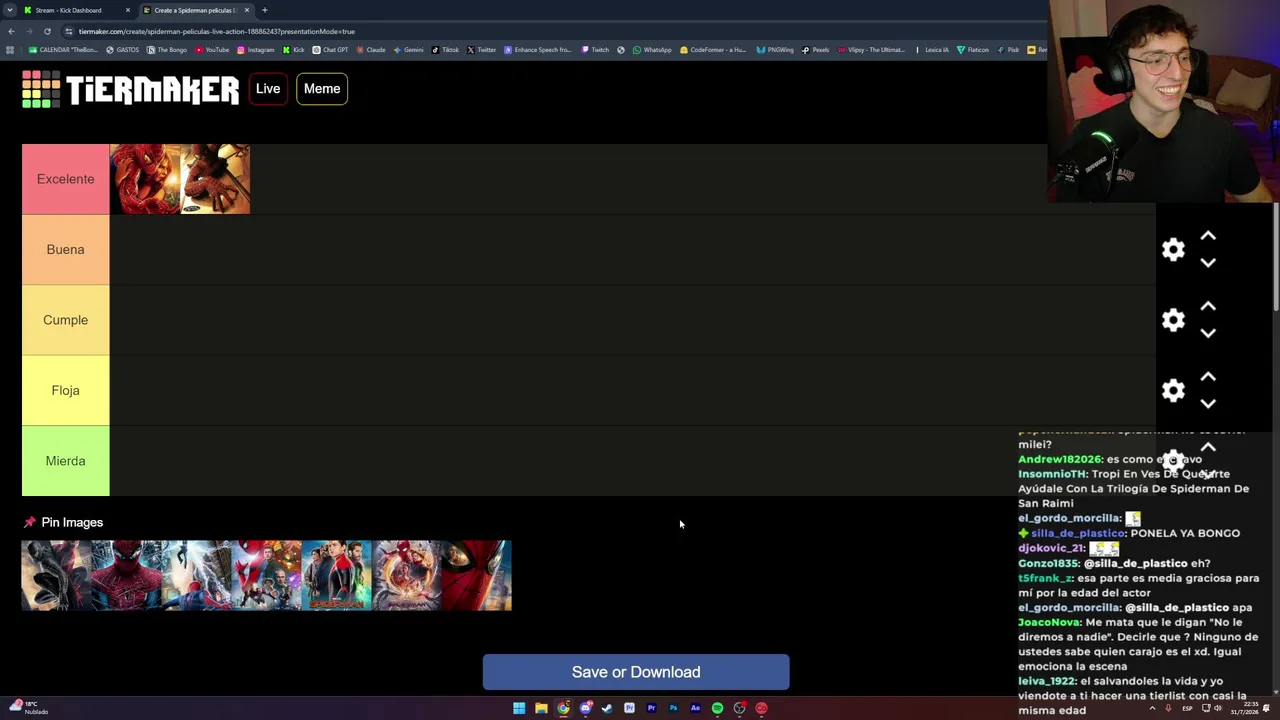Pick the Spider-Man with Iron Man poster

pos(267,576)
